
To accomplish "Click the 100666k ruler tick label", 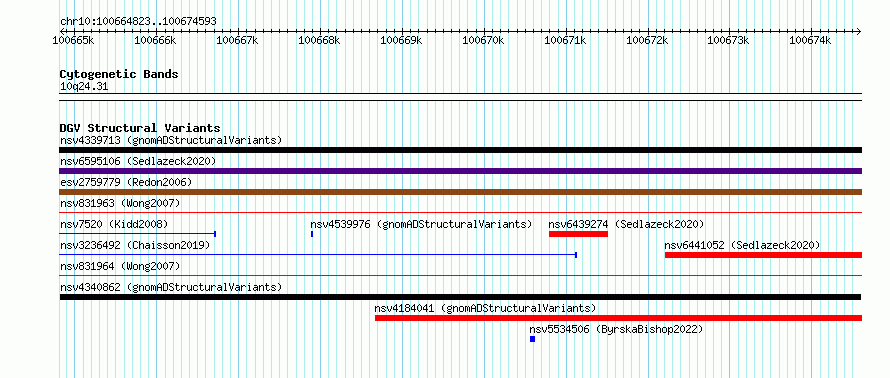I will (x=156, y=40).
